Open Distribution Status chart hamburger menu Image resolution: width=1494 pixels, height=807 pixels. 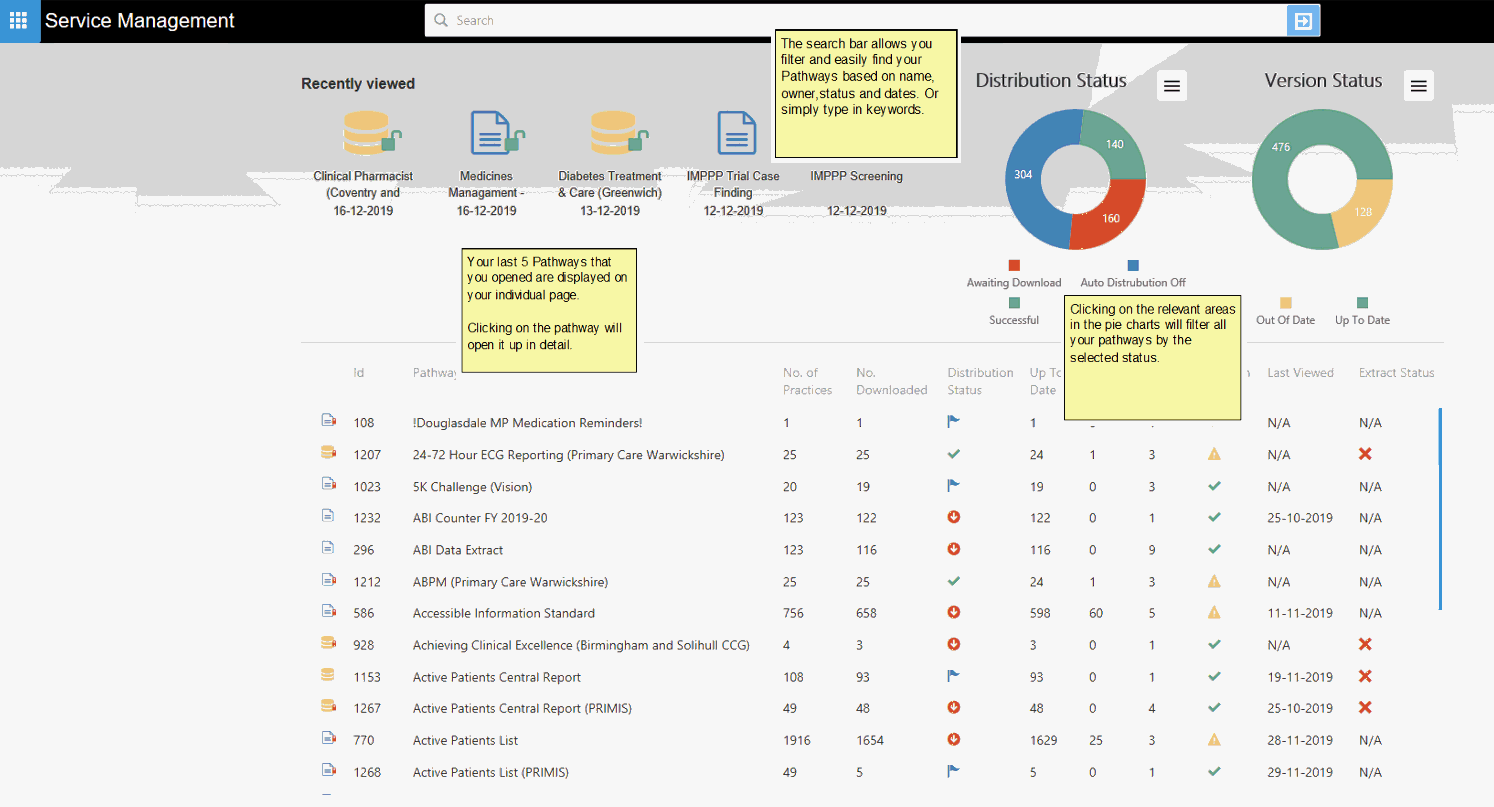click(1172, 87)
